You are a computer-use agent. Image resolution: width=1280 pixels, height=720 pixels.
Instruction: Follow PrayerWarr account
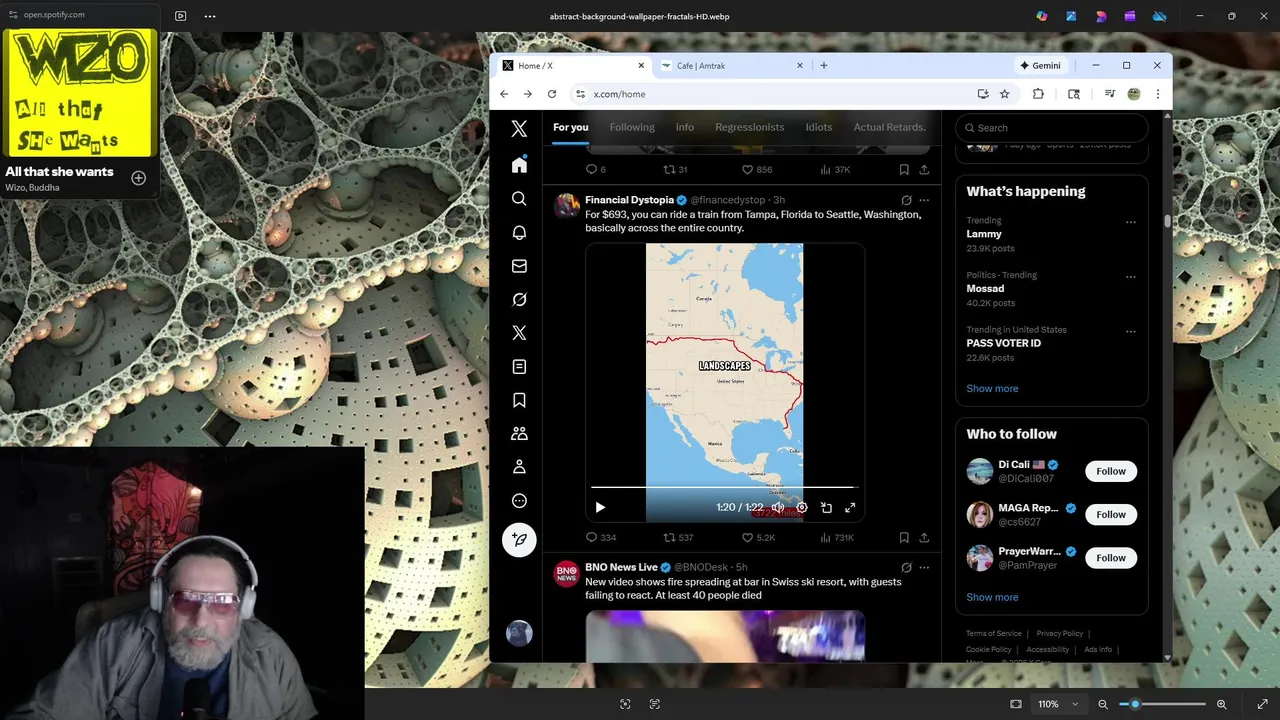pyautogui.click(x=1111, y=558)
